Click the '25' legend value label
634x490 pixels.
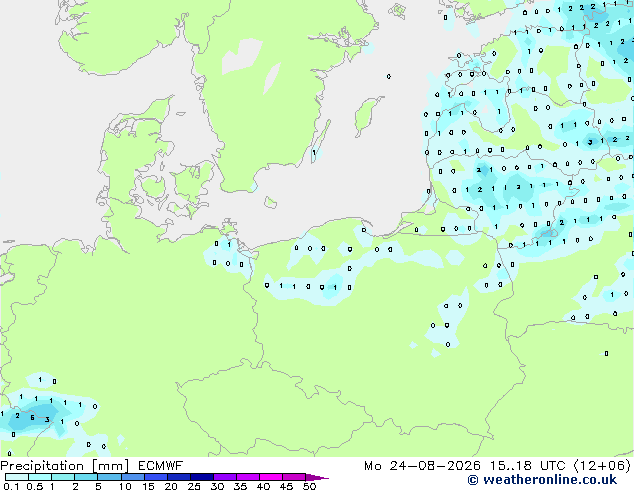coord(194,486)
